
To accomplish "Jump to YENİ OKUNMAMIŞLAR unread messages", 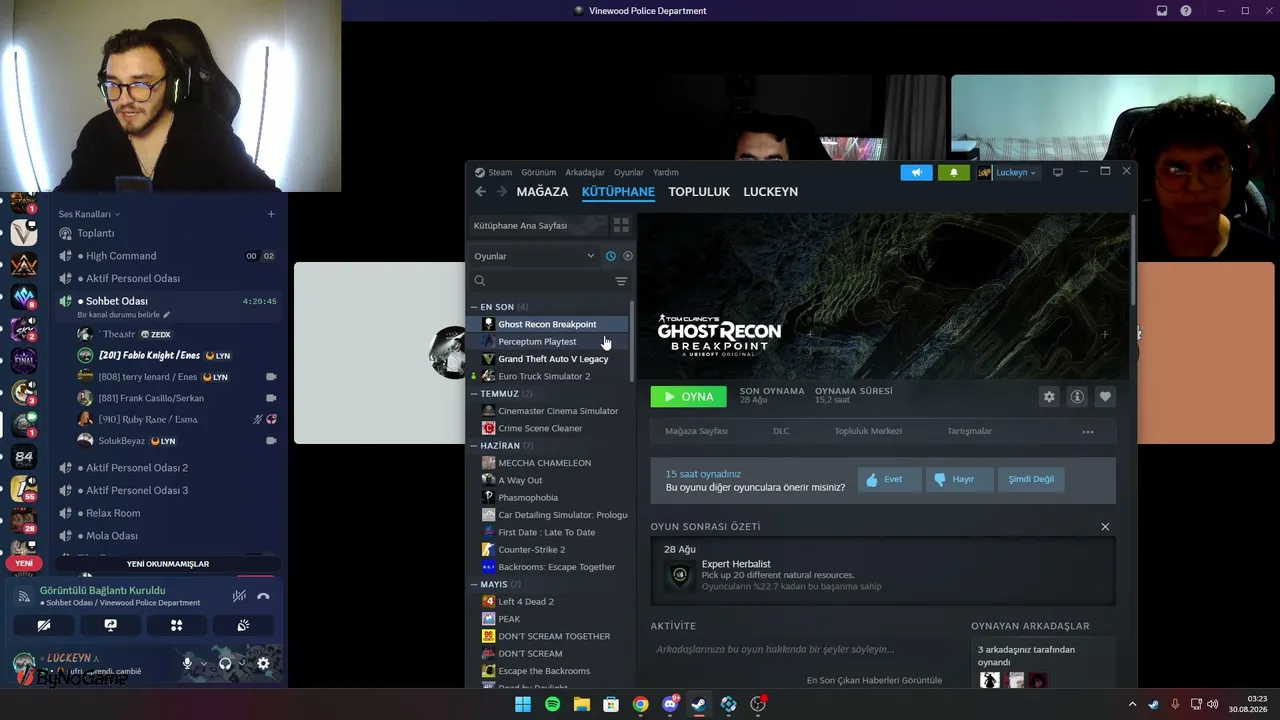I will coord(168,564).
